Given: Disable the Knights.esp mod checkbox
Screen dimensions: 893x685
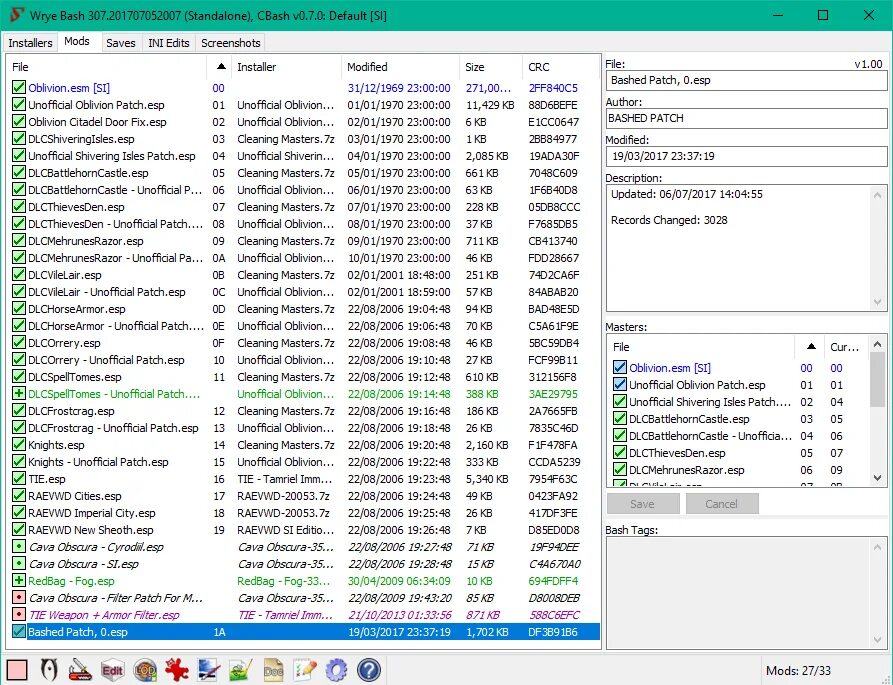Looking at the screenshot, I should point(19,444).
